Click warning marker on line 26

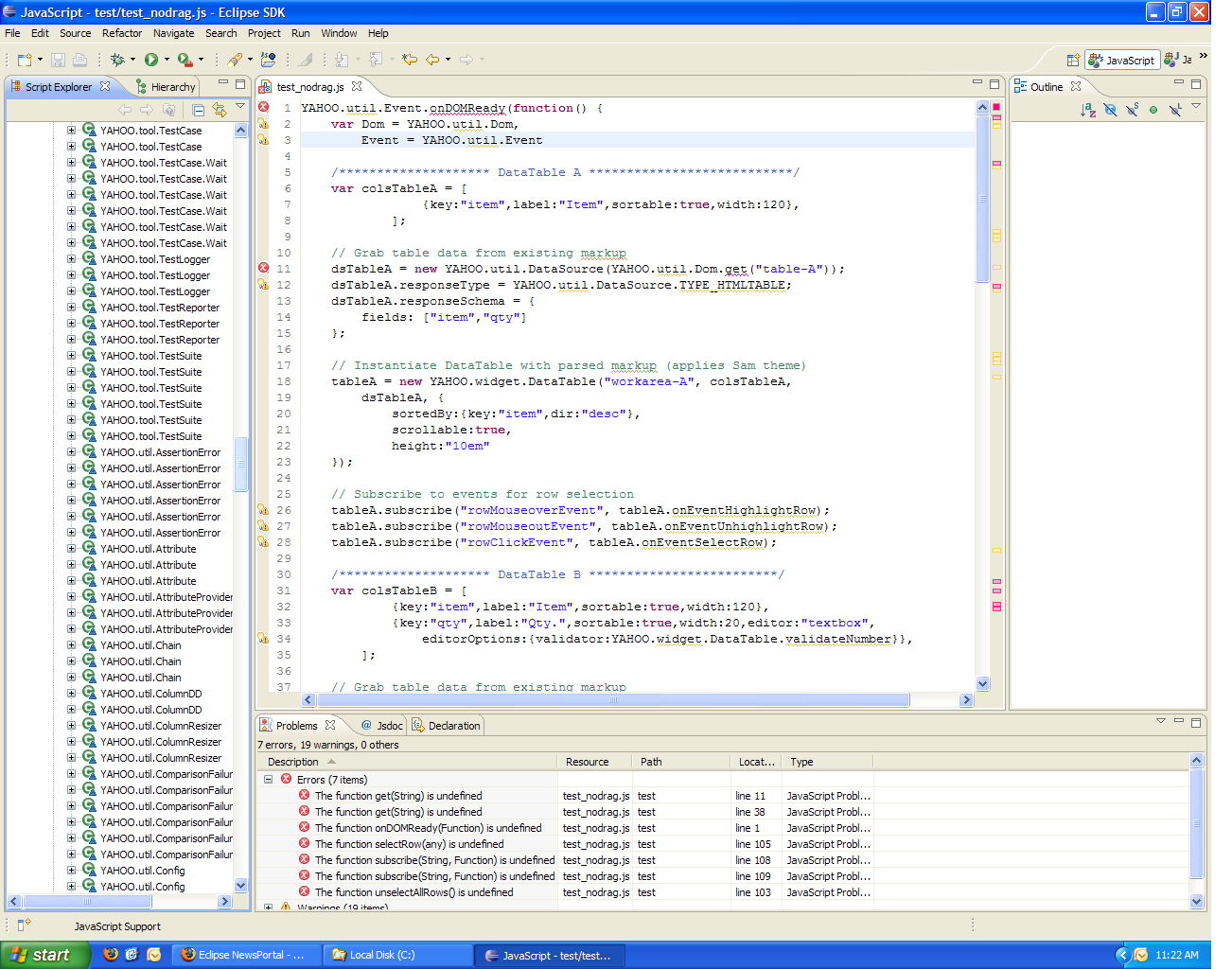(264, 510)
